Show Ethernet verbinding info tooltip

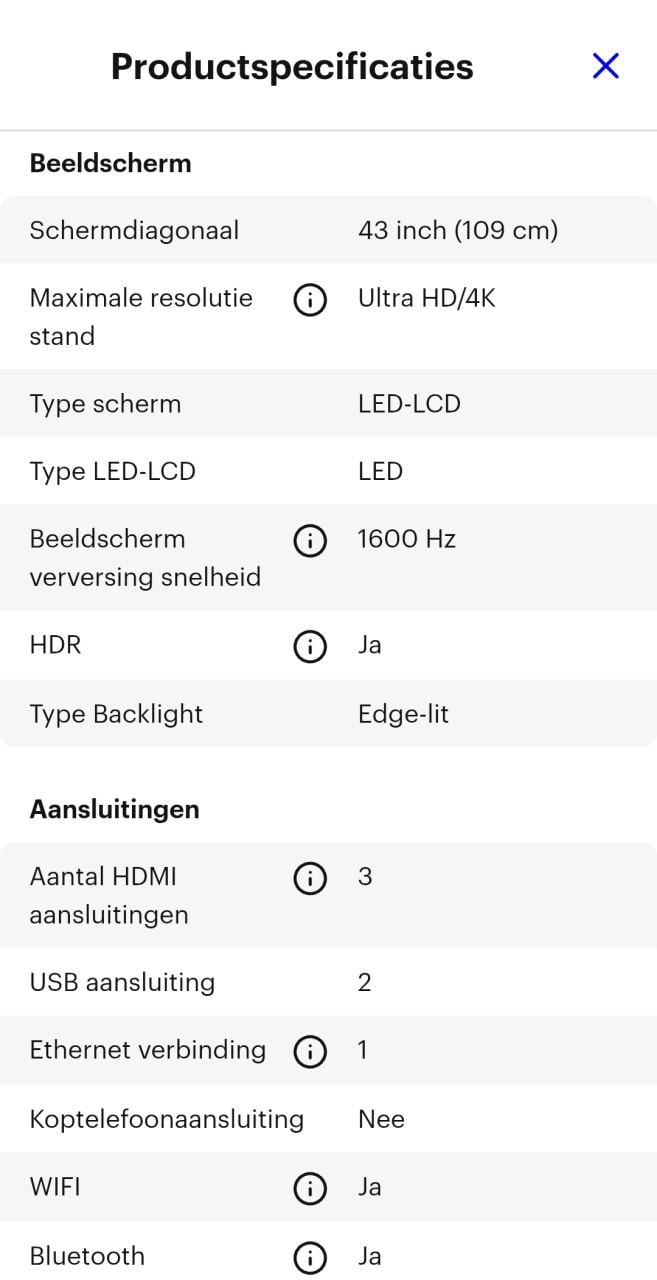click(310, 1052)
